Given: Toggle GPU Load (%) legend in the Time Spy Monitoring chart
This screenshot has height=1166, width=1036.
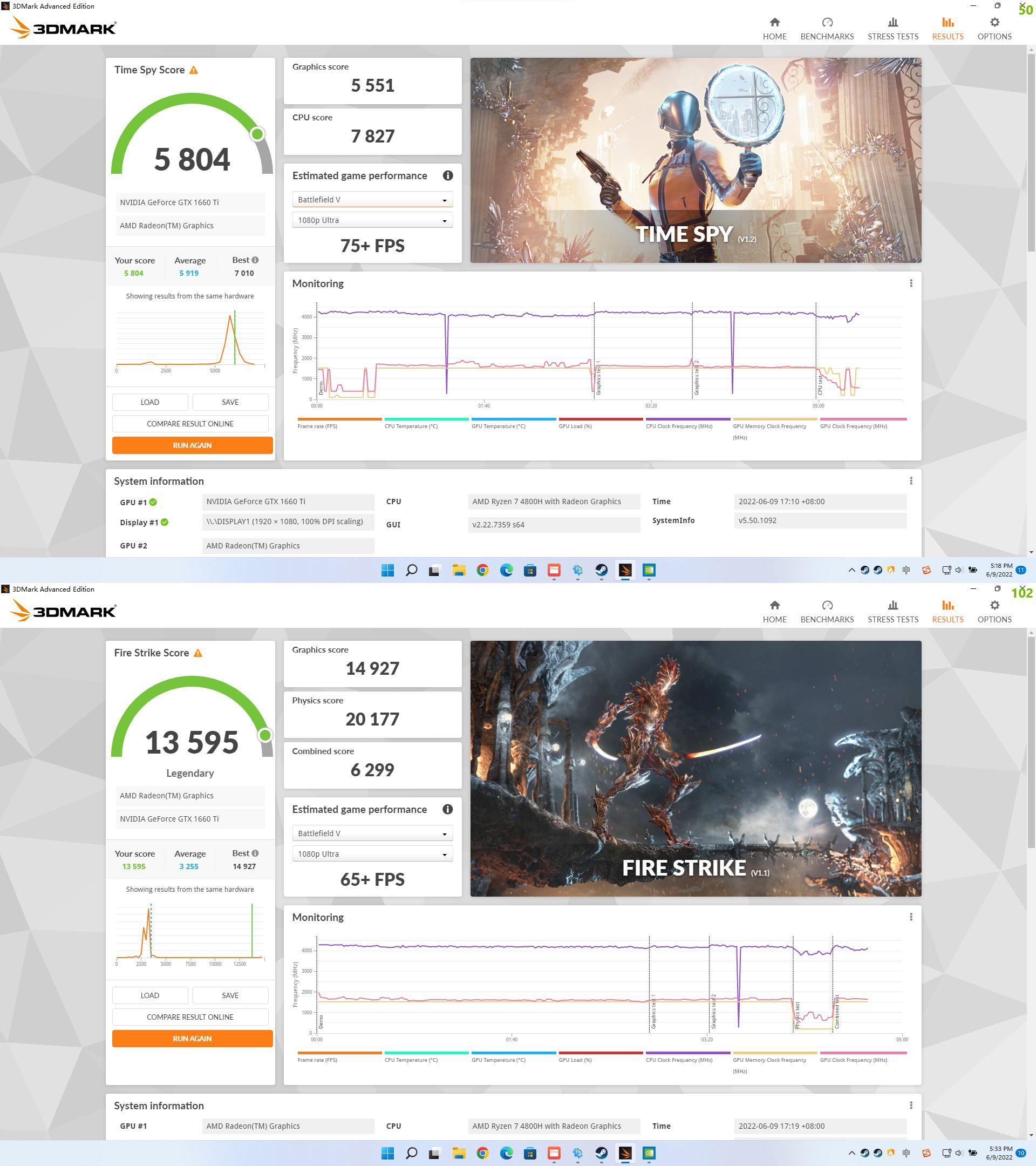Looking at the screenshot, I should pyautogui.click(x=601, y=423).
